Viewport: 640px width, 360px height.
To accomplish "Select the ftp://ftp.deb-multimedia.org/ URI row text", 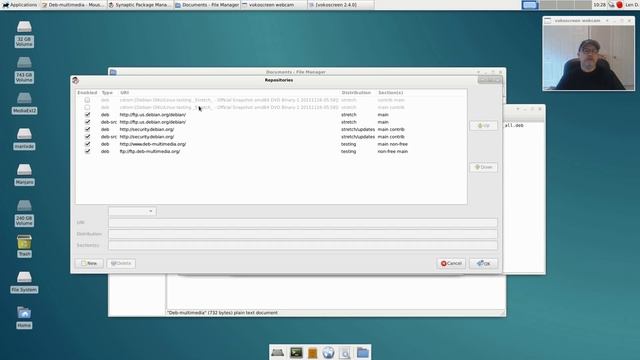I will [x=150, y=151].
